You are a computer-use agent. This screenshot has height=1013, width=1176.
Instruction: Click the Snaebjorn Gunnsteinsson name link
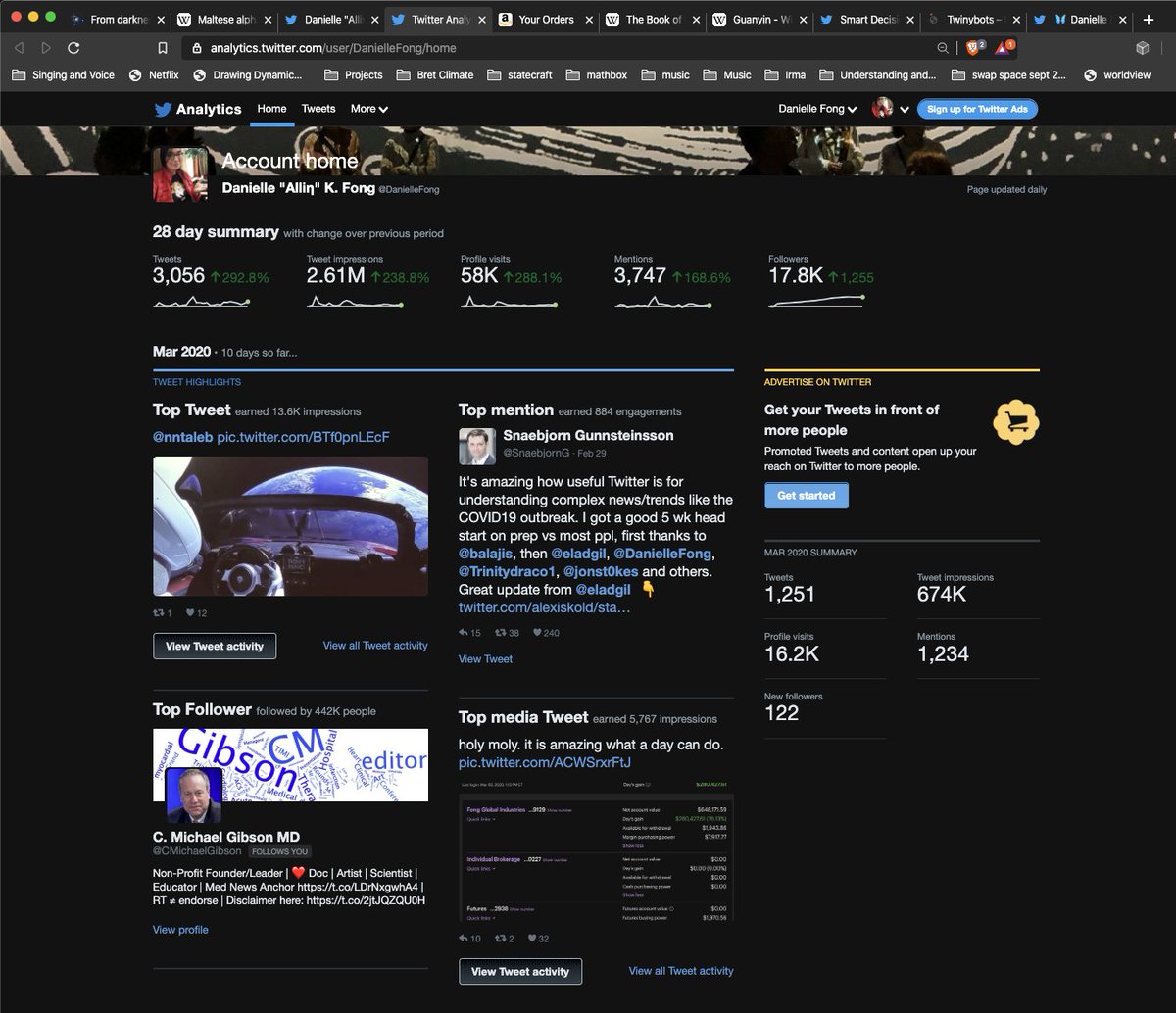588,435
